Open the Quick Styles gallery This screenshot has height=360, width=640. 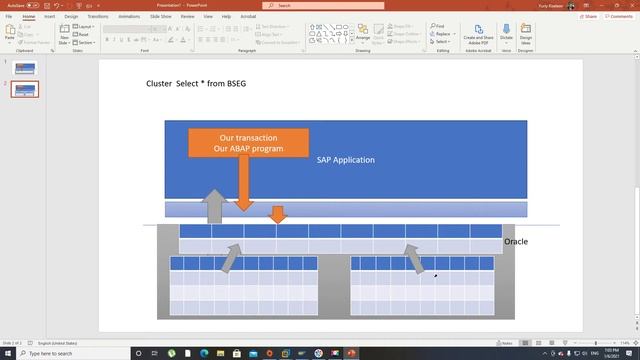[378, 33]
